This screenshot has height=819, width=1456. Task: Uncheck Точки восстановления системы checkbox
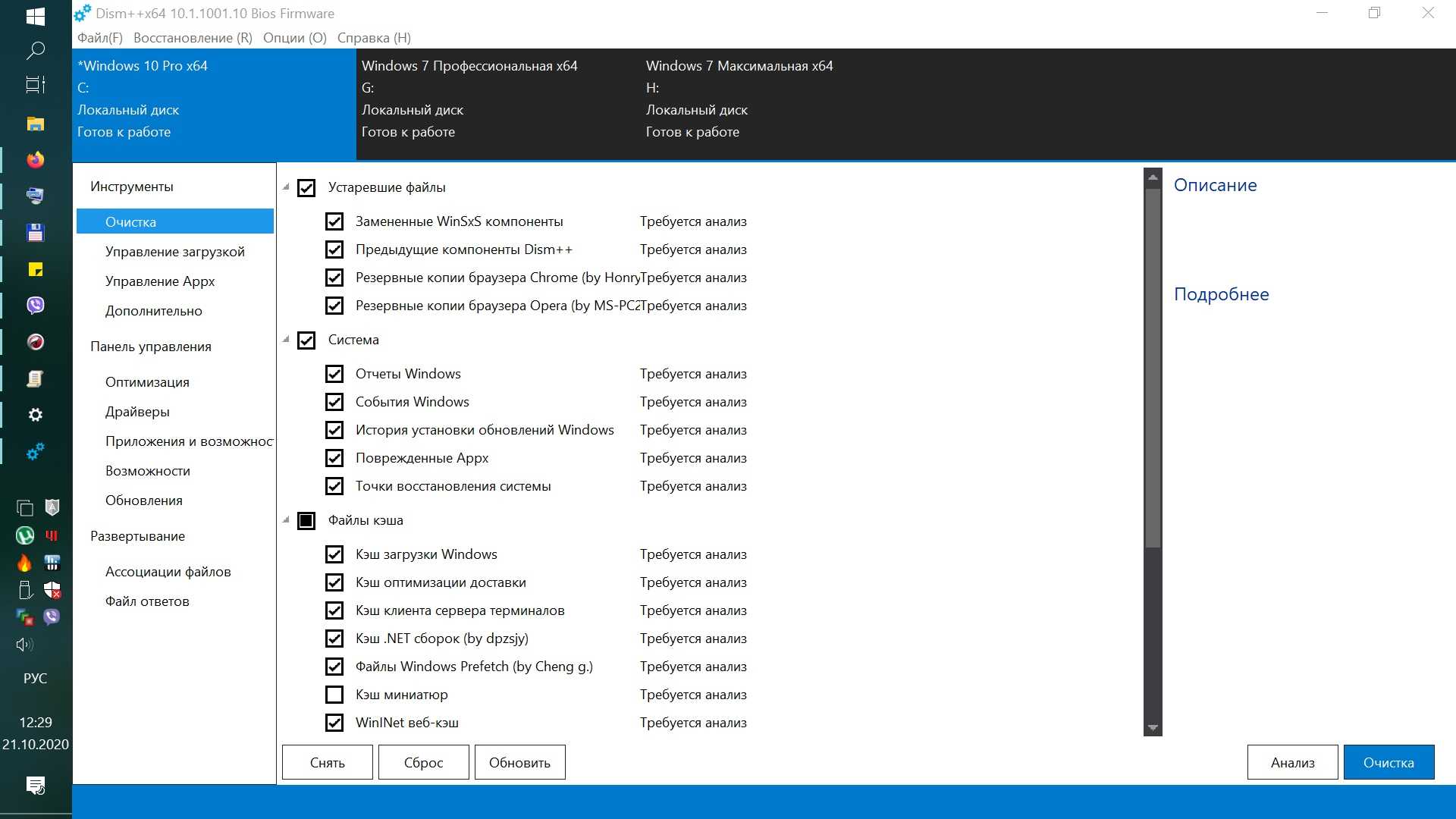pyautogui.click(x=334, y=486)
